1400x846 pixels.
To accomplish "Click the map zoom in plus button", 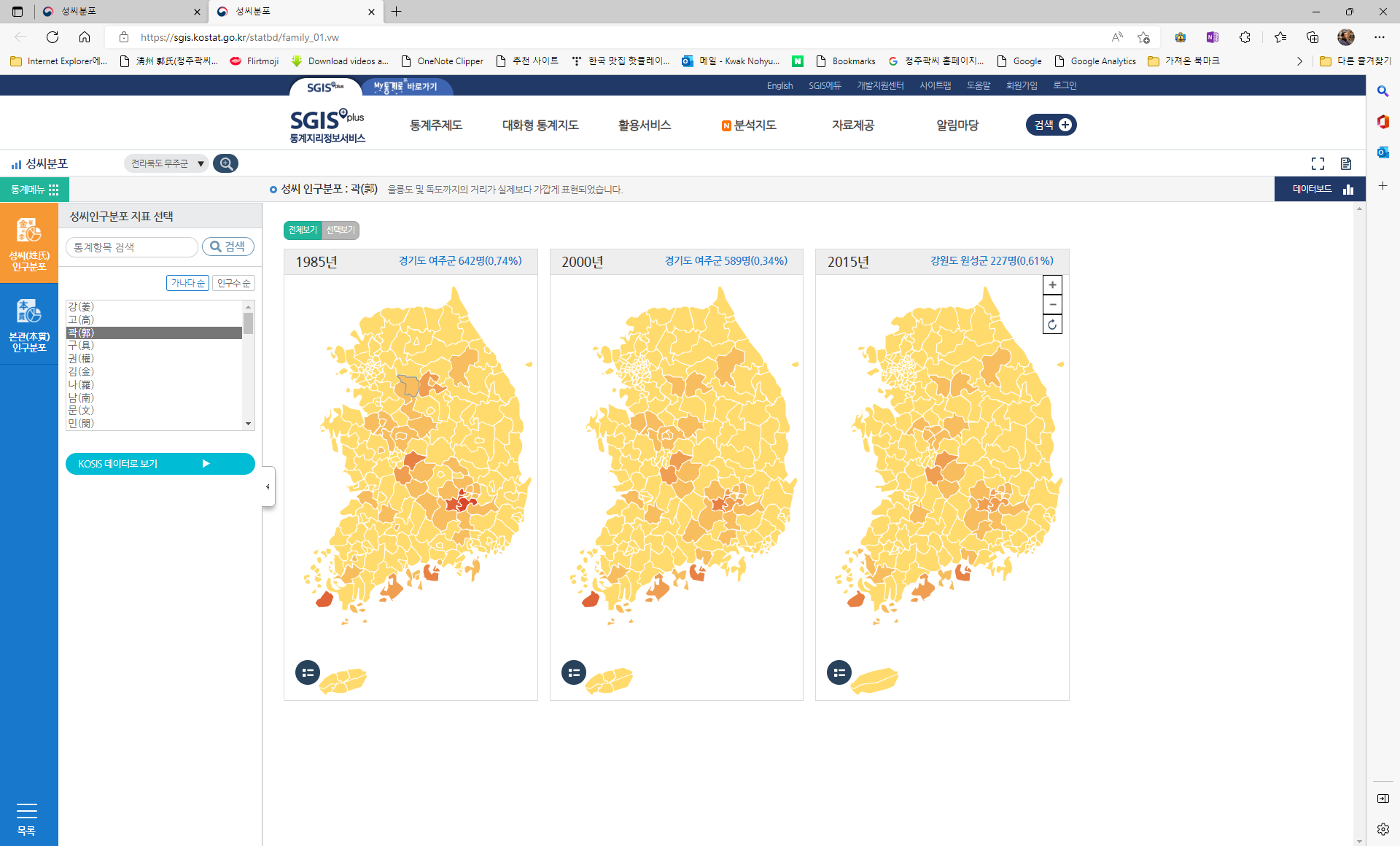I will click(1052, 285).
